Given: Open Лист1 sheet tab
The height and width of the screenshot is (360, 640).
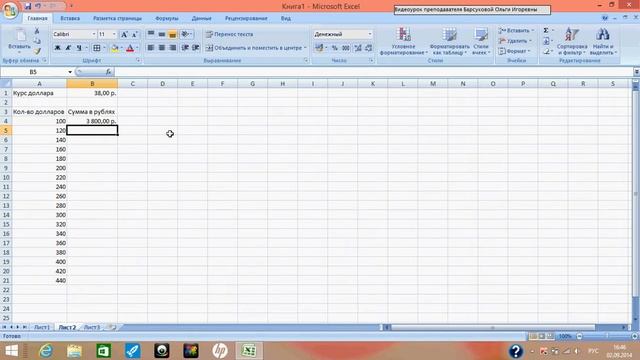Looking at the screenshot, I should 41,327.
